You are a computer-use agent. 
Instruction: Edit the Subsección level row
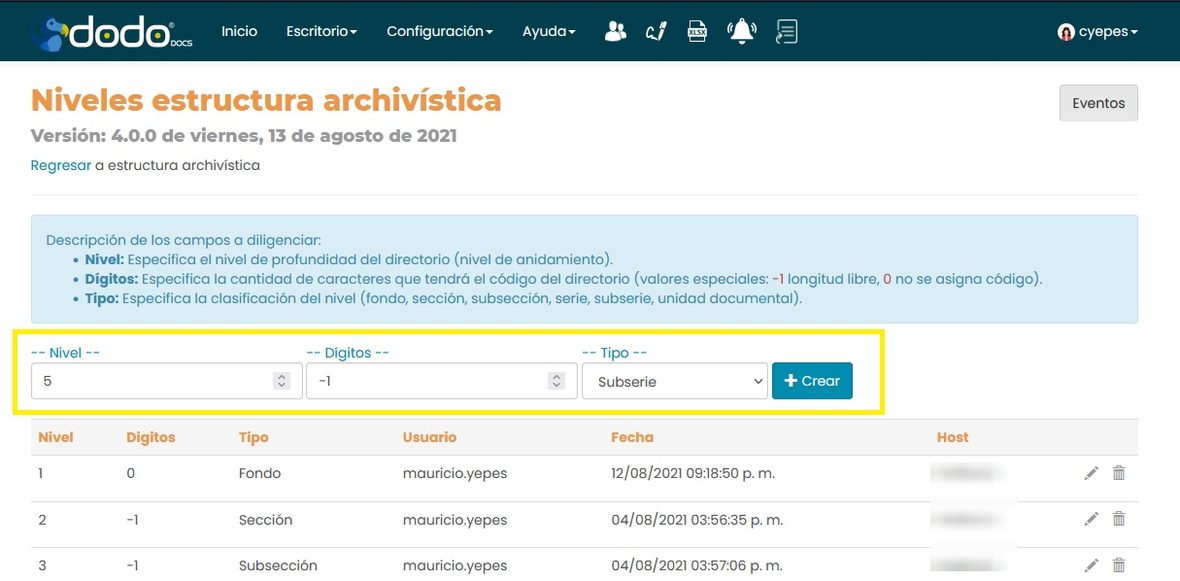1091,565
